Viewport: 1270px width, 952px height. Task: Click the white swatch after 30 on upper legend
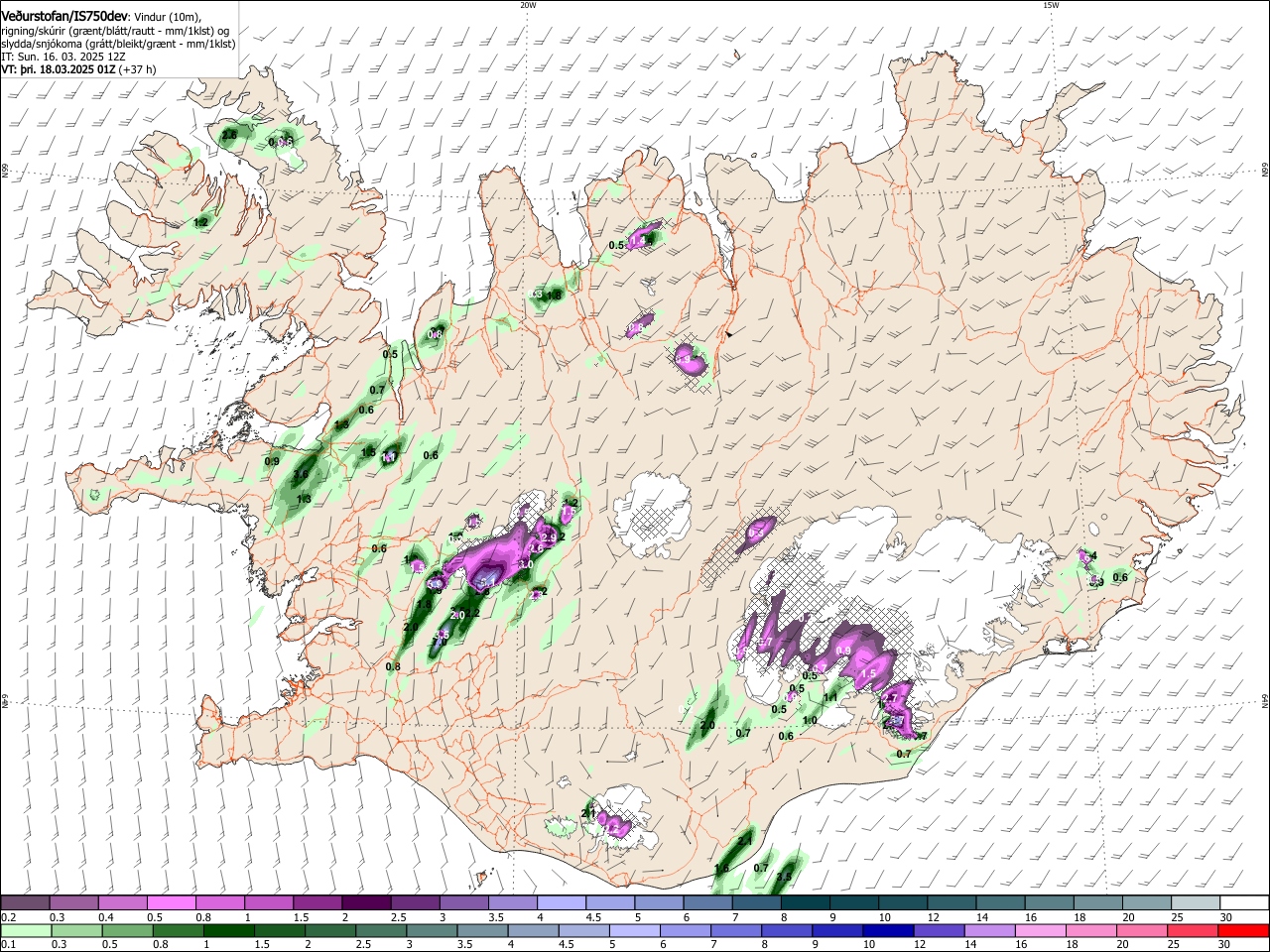coord(1244,903)
